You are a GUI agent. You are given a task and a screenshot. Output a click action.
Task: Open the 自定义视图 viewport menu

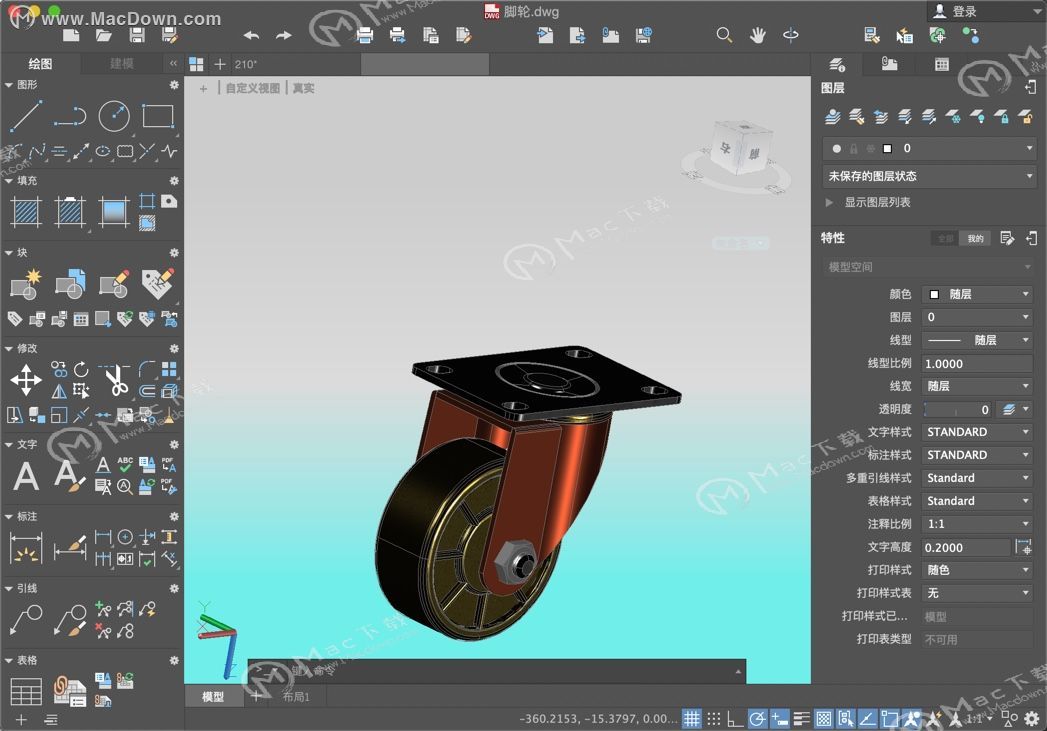(x=252, y=88)
